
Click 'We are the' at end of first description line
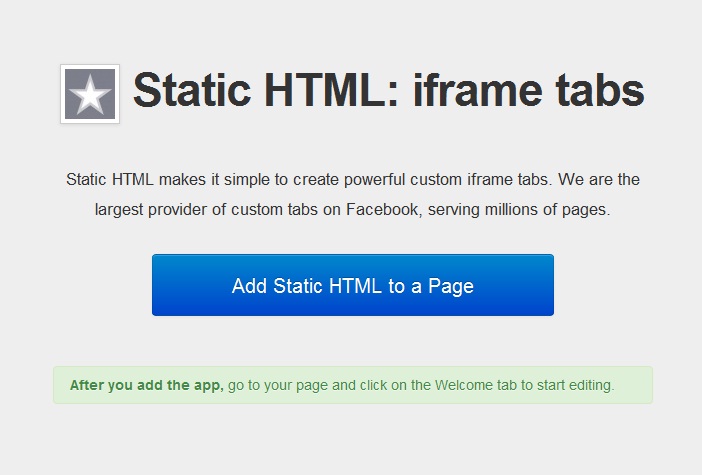coord(599,180)
